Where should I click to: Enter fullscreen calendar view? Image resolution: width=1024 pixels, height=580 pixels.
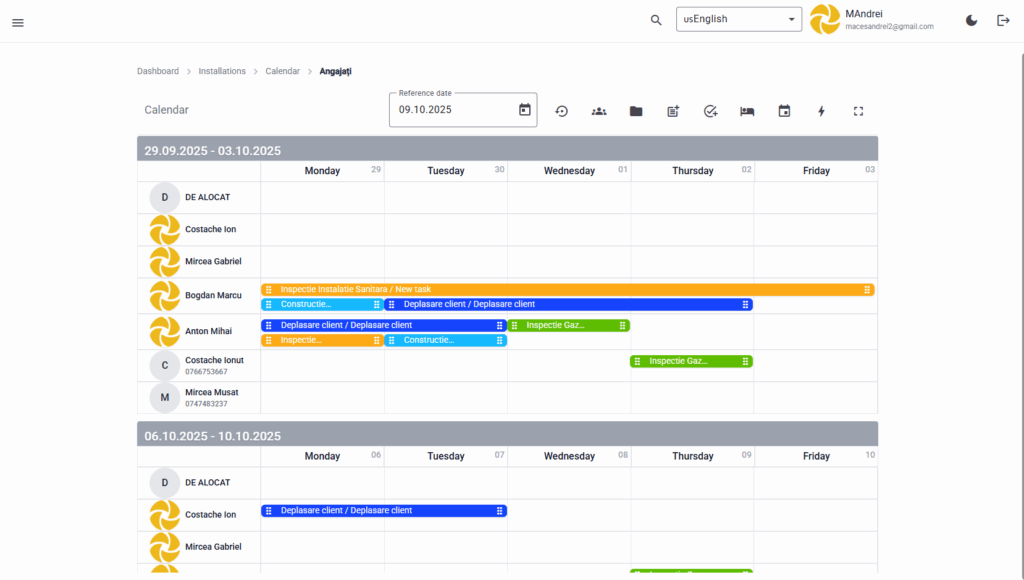pos(858,111)
